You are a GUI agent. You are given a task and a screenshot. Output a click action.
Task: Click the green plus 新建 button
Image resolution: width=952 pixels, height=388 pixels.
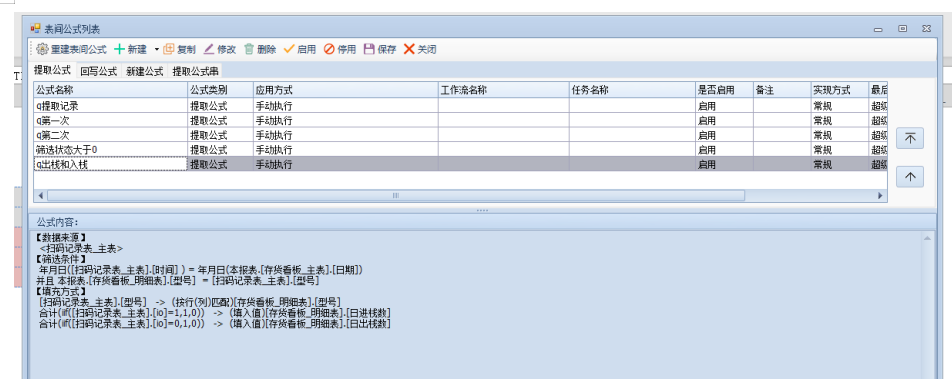coord(131,49)
